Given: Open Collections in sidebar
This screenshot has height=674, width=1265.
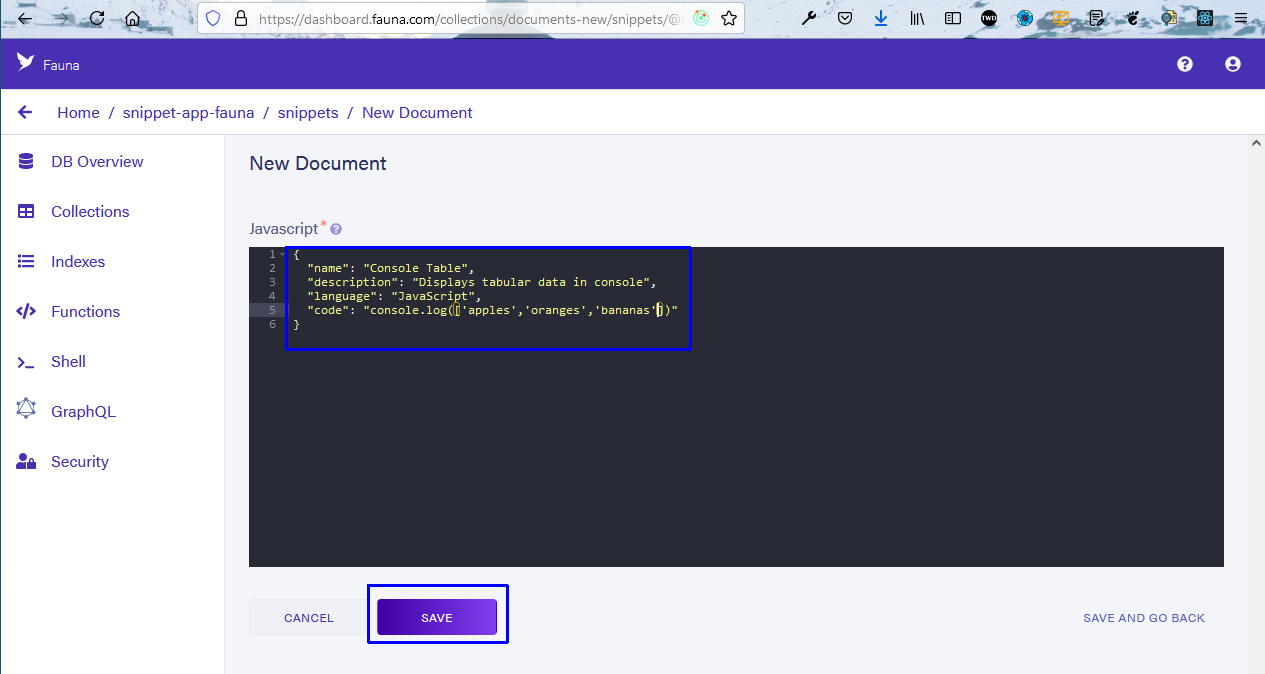Looking at the screenshot, I should (90, 212).
